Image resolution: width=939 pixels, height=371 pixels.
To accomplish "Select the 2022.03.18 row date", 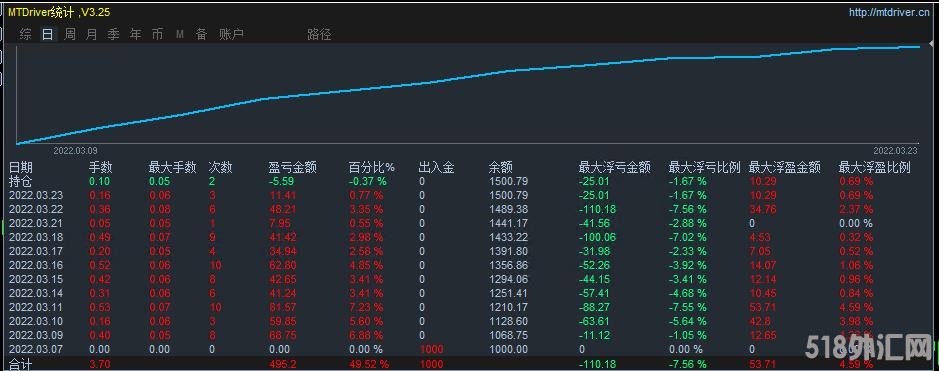I will (x=36, y=237).
